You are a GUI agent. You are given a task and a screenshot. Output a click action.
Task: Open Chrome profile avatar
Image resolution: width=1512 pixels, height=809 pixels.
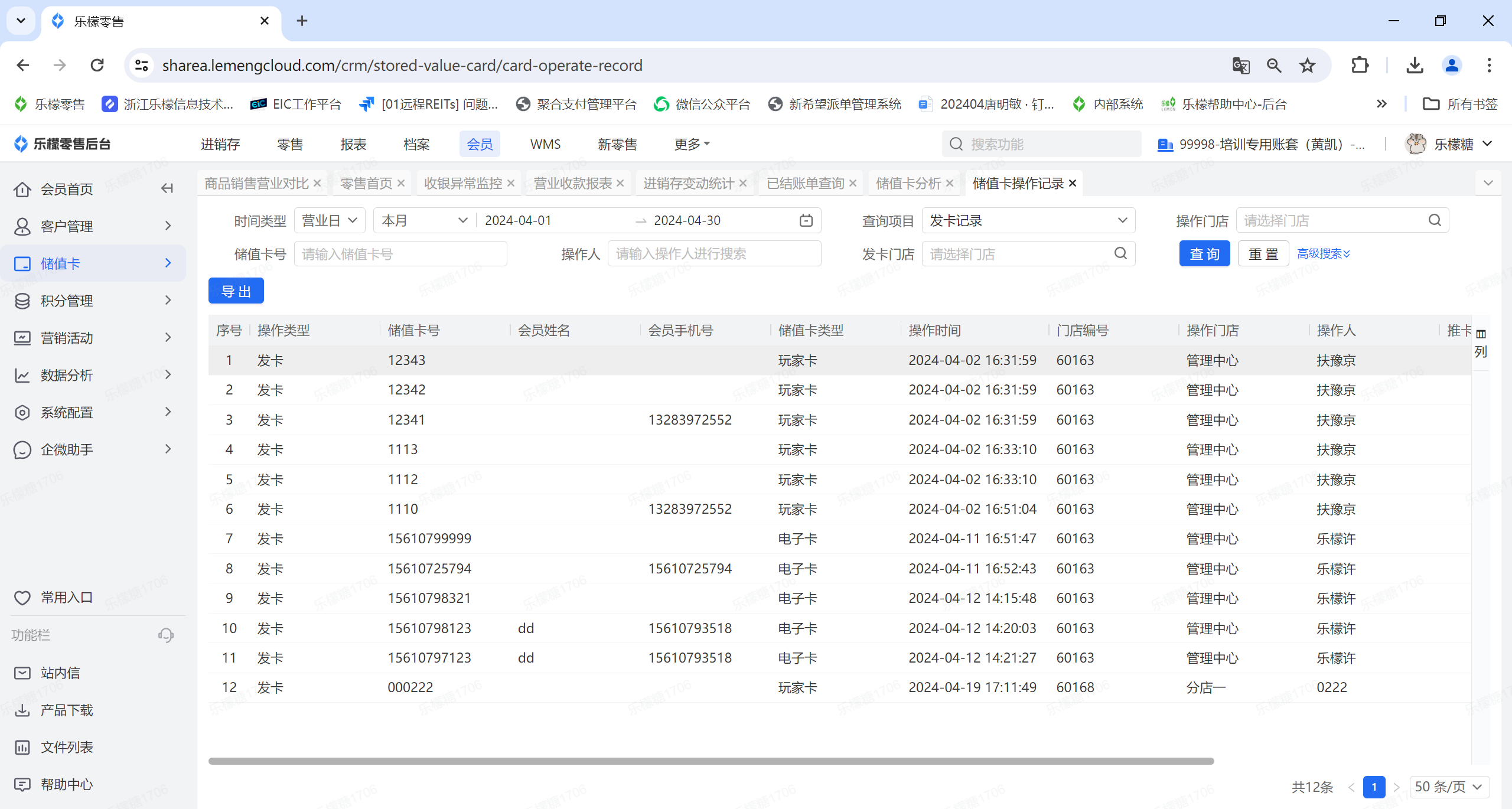[x=1452, y=66]
